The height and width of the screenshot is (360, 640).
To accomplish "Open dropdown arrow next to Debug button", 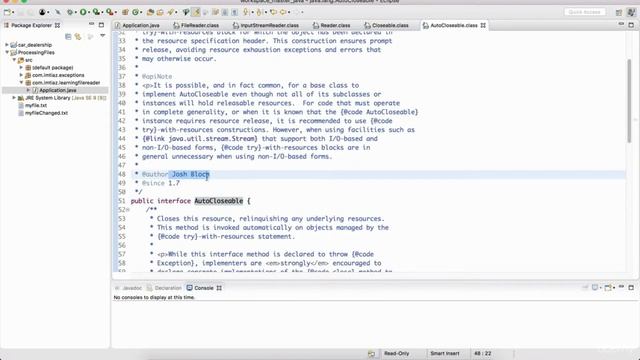I will [x=76, y=13].
